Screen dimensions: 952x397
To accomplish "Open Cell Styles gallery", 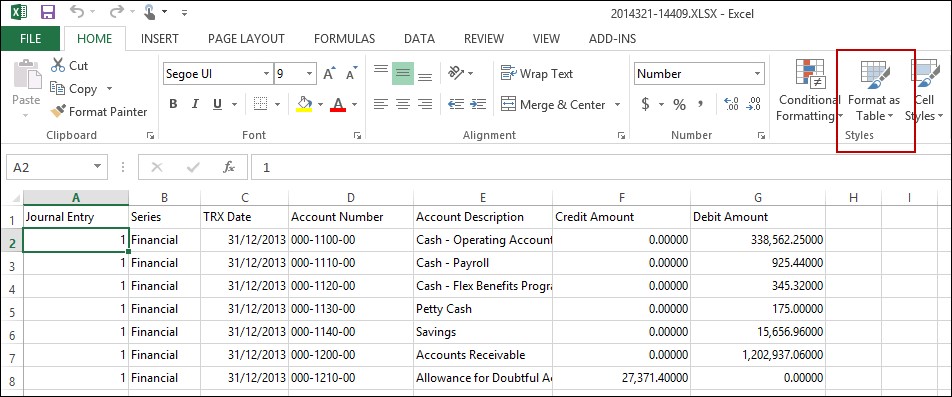I will coord(924,91).
